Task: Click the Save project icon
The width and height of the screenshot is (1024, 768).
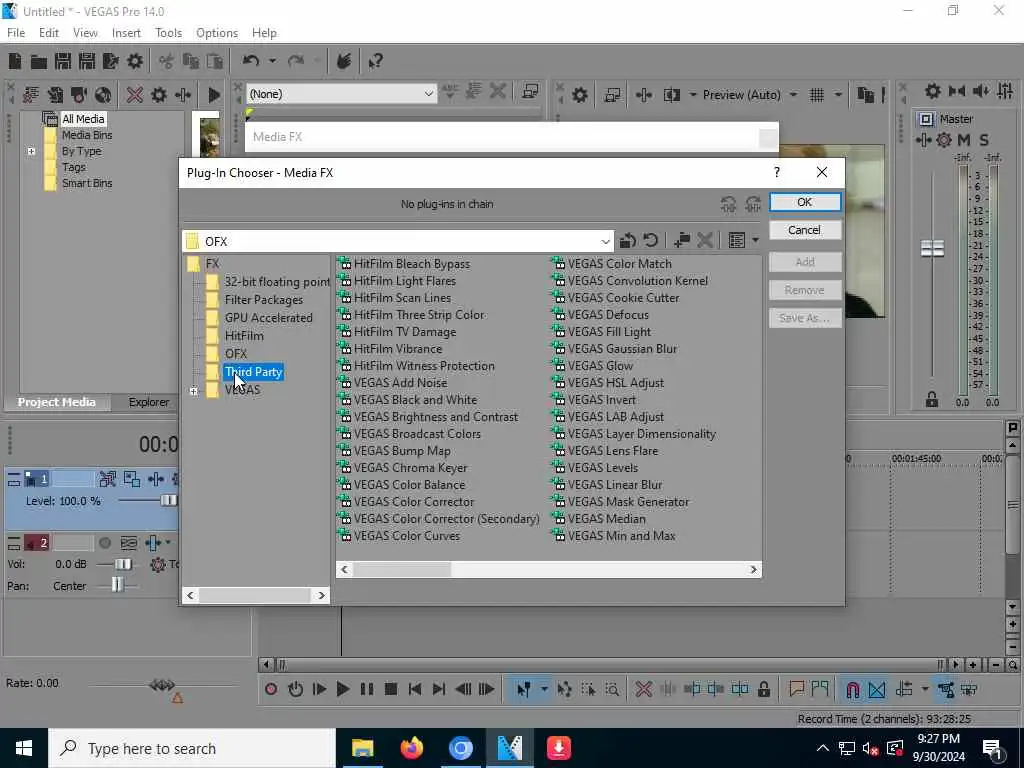Action: coord(63,61)
